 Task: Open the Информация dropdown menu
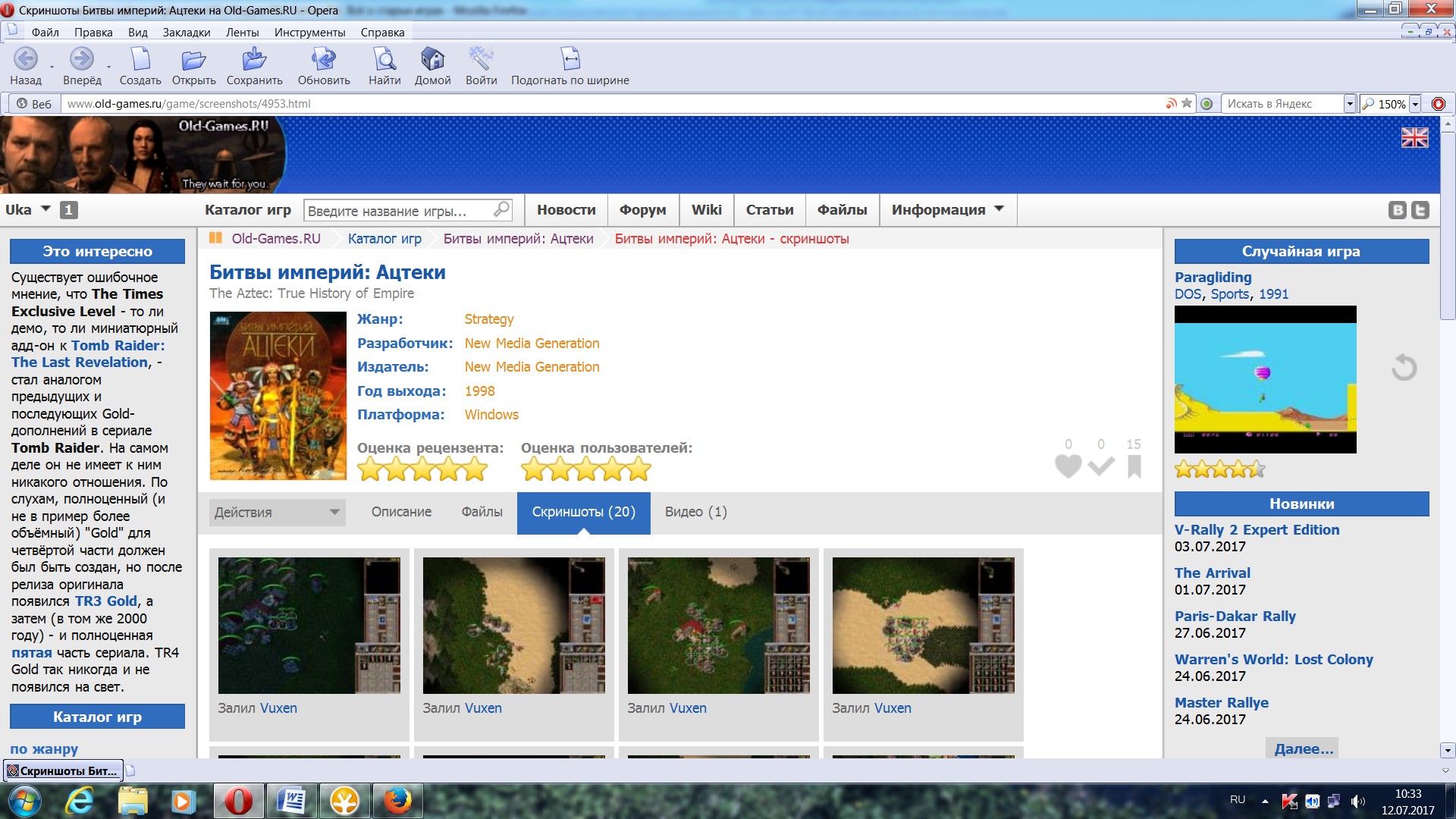tap(947, 210)
